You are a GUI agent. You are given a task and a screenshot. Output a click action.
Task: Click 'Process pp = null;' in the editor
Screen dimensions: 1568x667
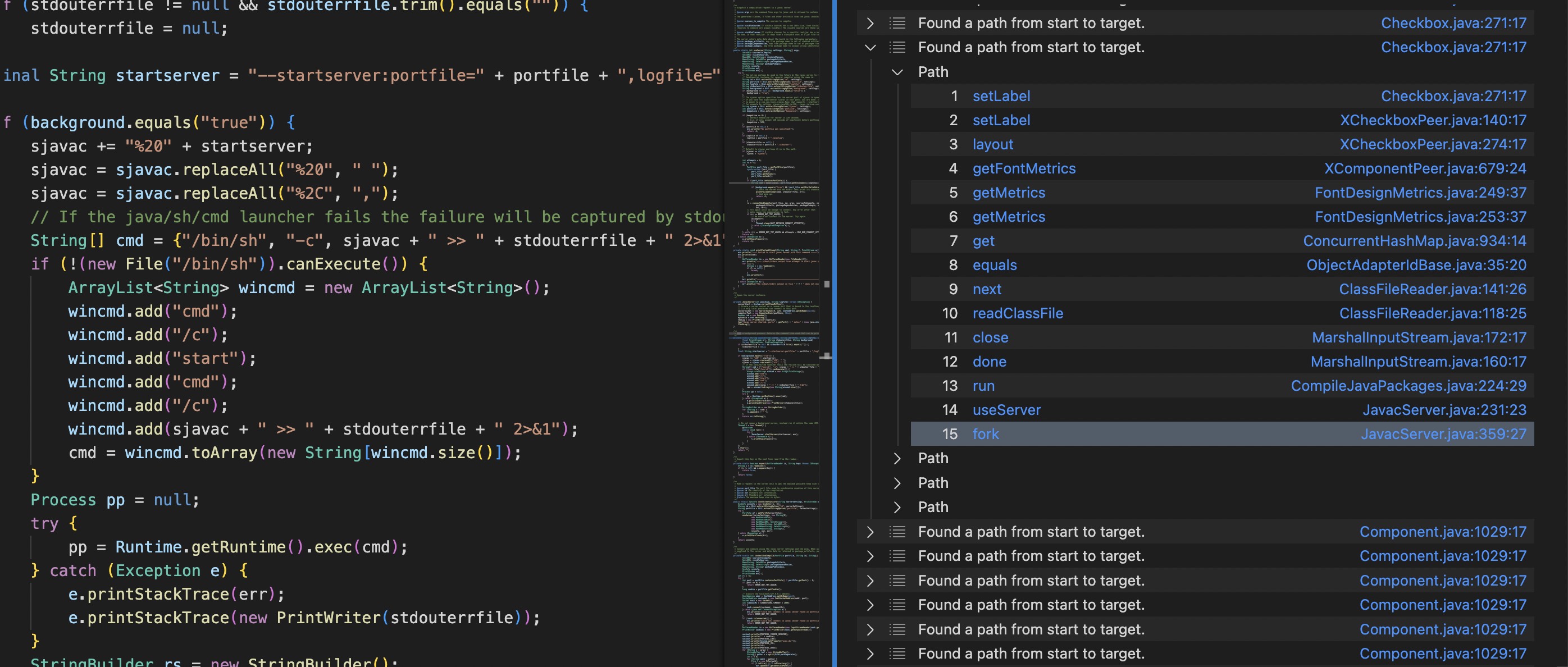click(115, 500)
